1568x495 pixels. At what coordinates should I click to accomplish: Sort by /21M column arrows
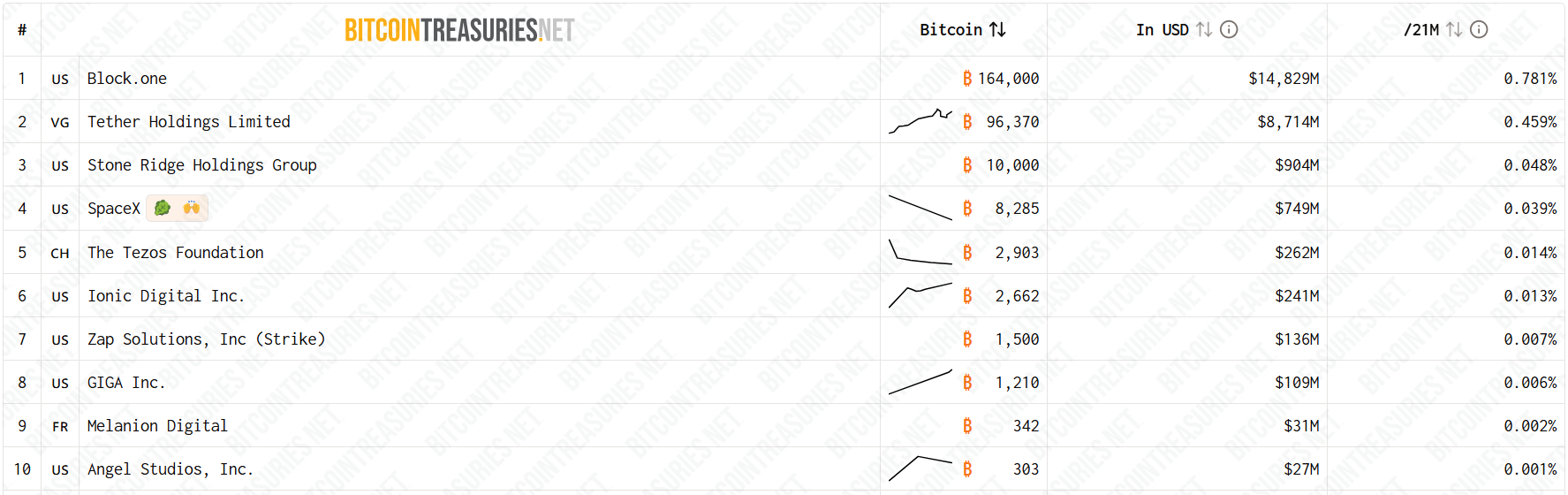click(x=1454, y=30)
